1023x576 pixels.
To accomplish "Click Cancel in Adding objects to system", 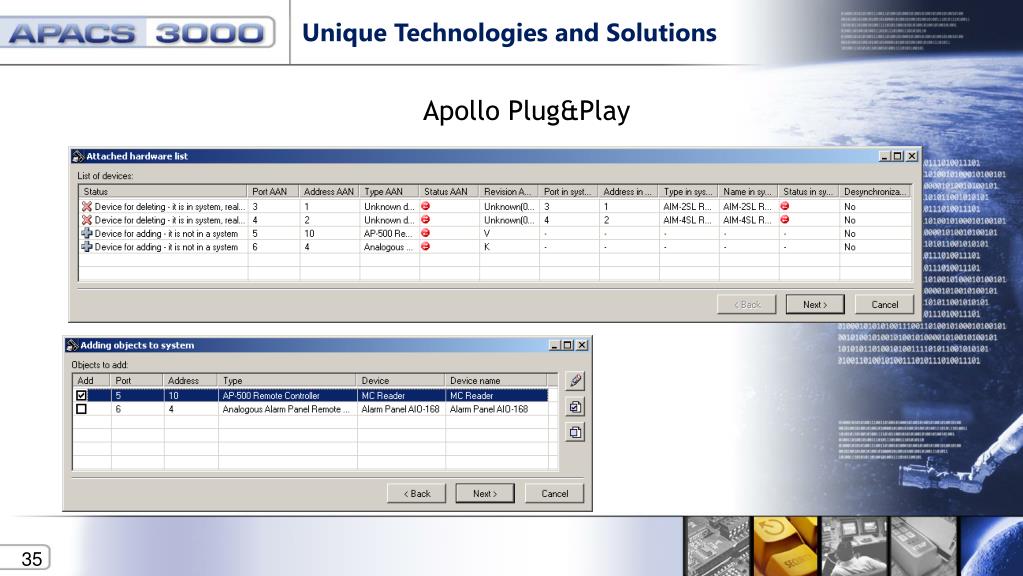I will click(555, 494).
